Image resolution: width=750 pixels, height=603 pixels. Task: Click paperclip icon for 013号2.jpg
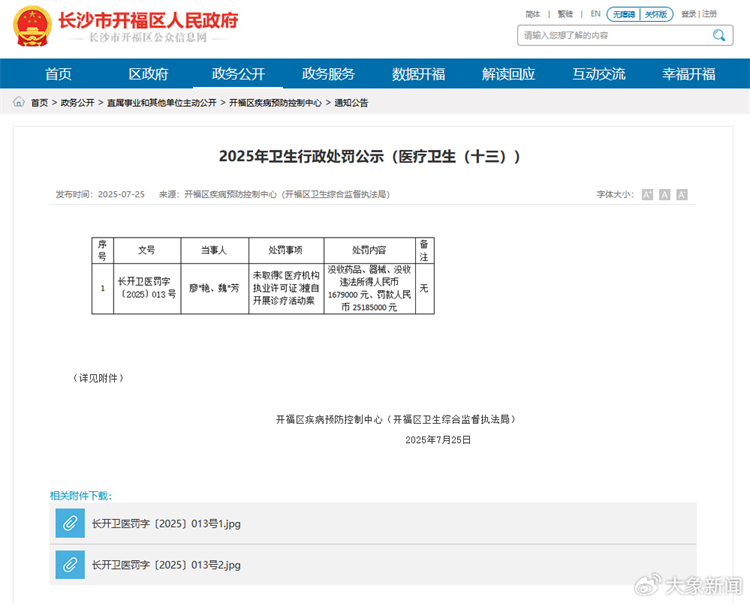70,565
